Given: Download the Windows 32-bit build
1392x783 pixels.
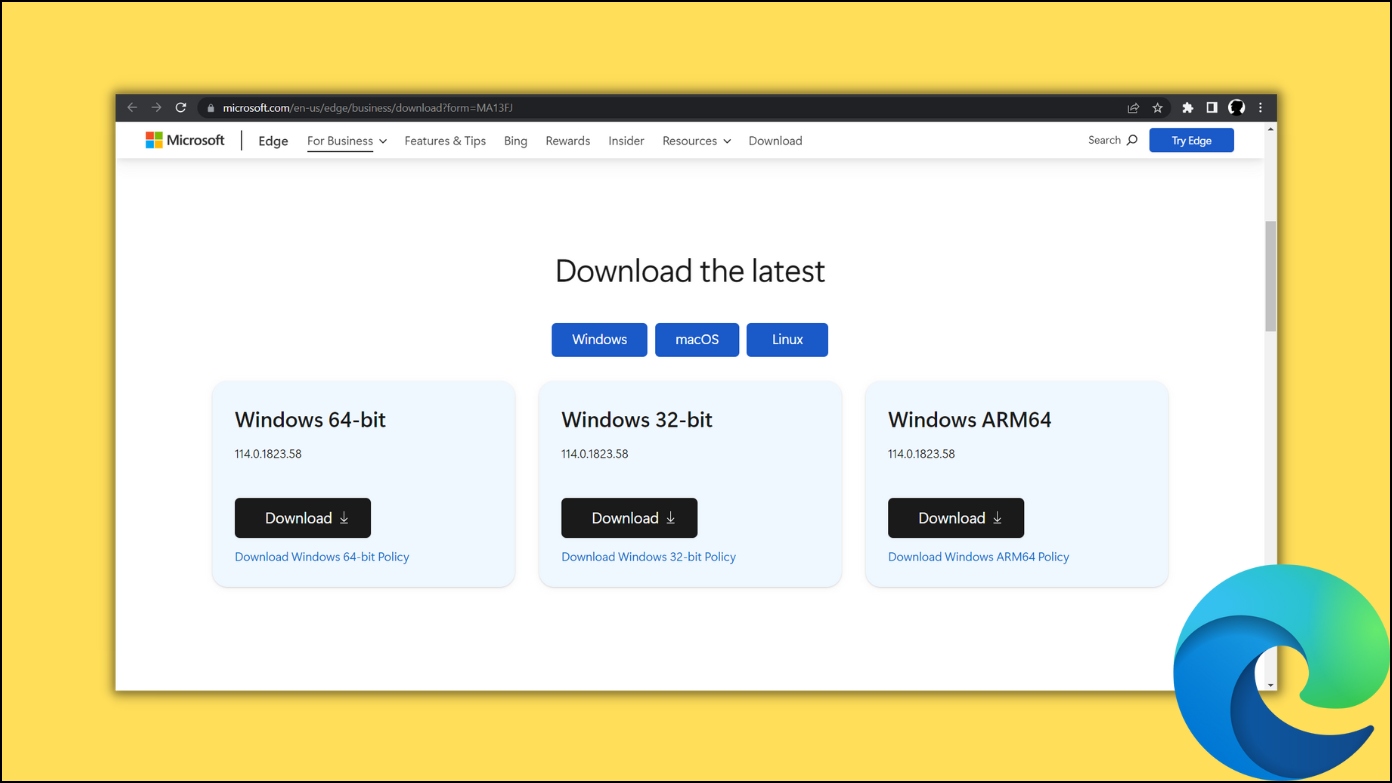Looking at the screenshot, I should 629,518.
